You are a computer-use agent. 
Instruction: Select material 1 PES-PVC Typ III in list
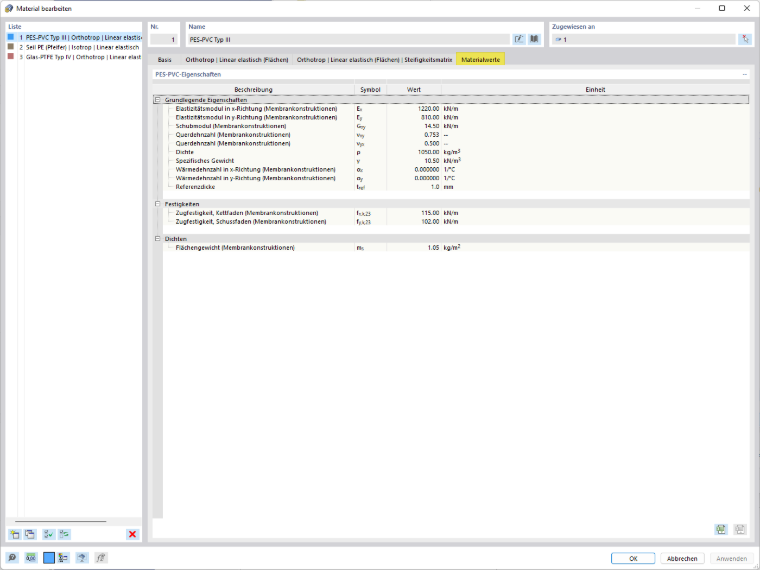[x=74, y=37]
